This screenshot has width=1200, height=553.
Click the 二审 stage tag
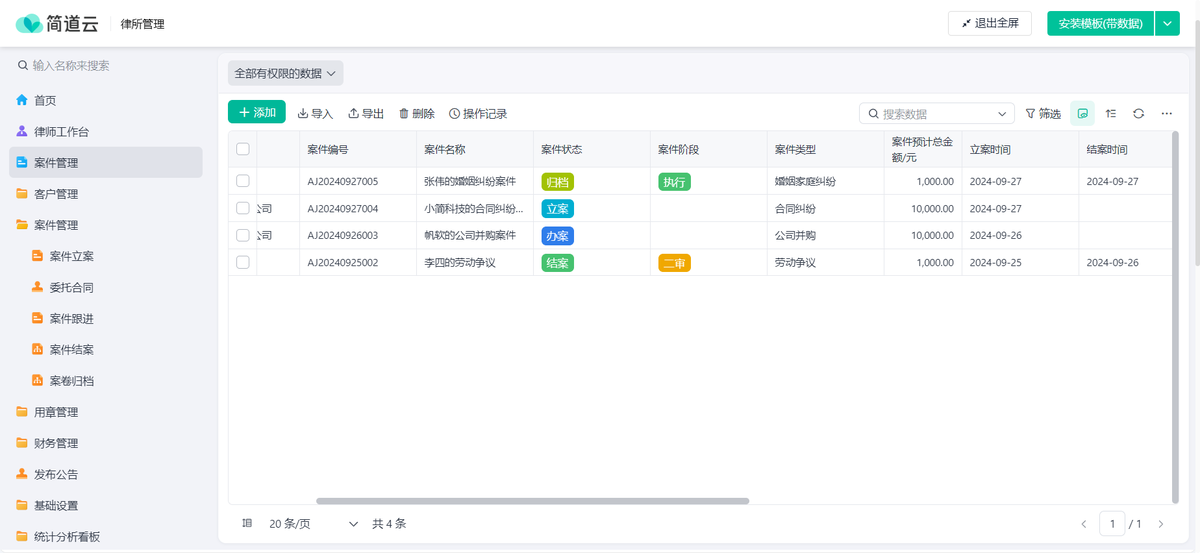point(674,263)
